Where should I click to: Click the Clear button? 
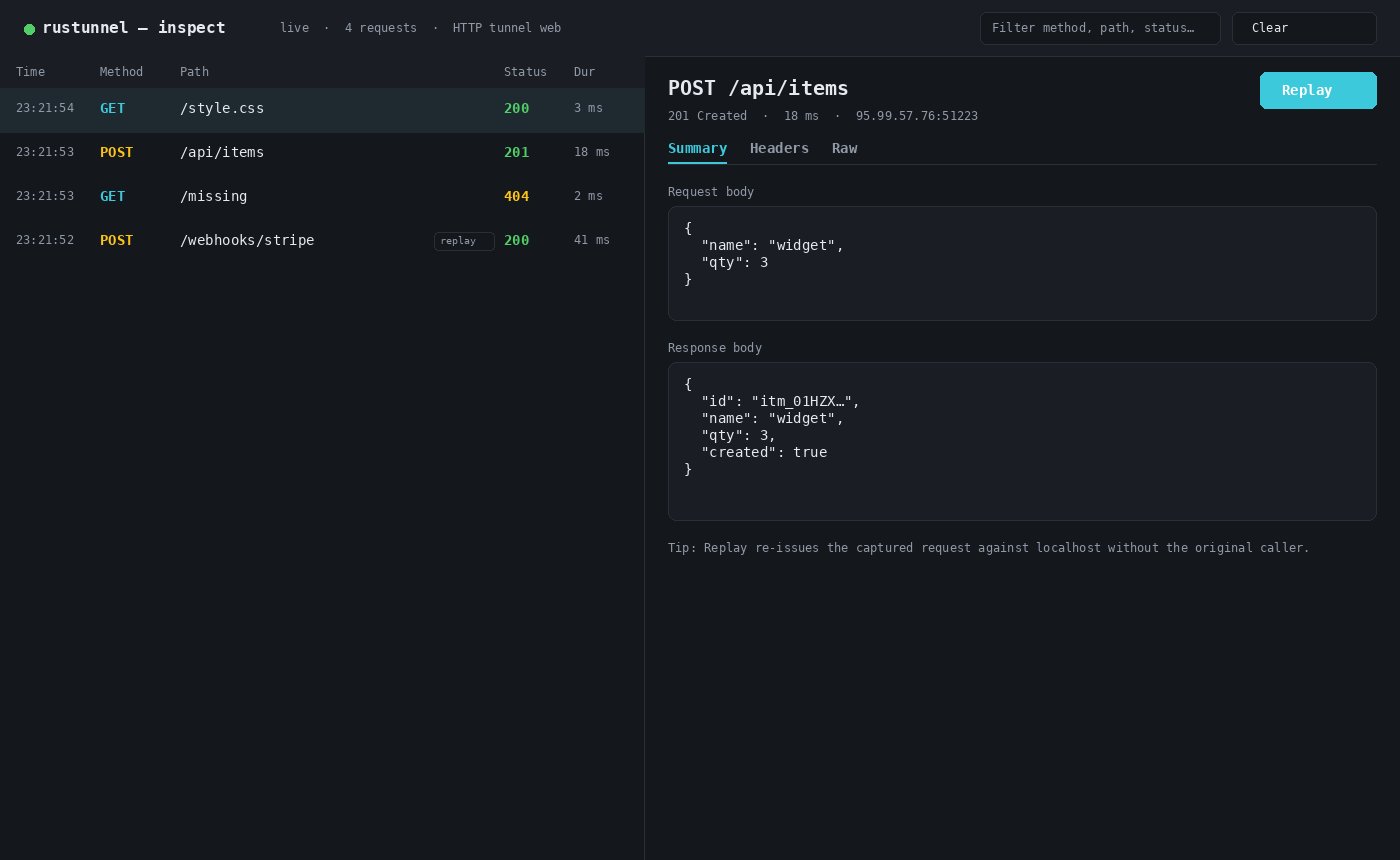(1304, 28)
